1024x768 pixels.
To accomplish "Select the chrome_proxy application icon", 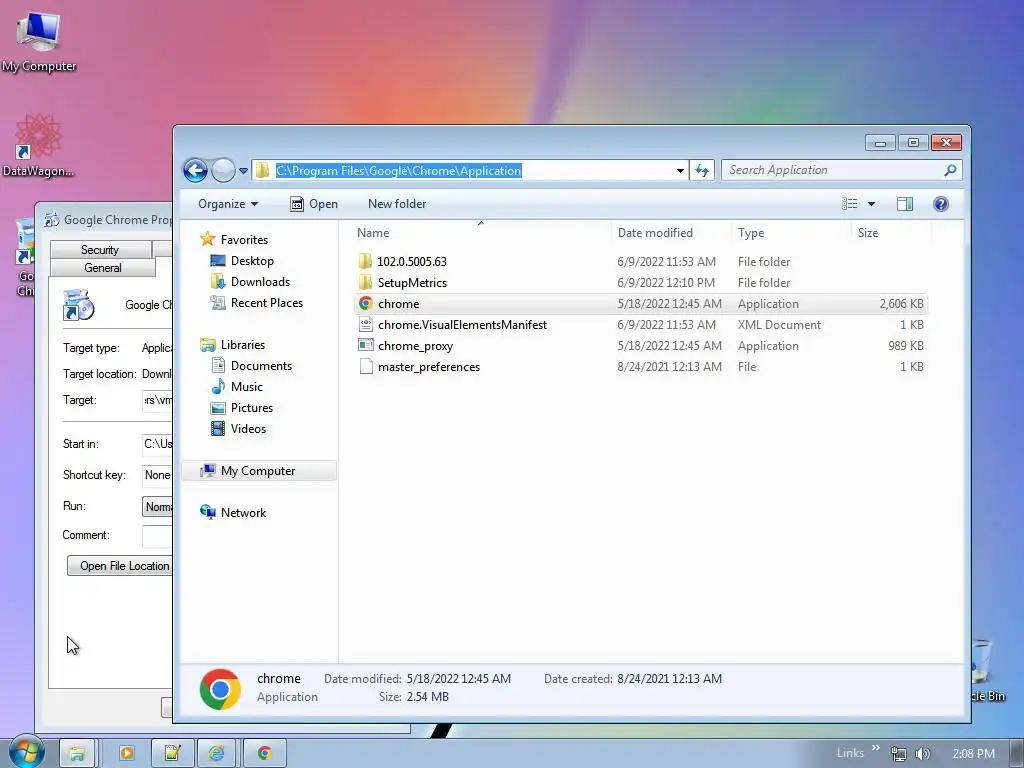I will click(x=366, y=345).
